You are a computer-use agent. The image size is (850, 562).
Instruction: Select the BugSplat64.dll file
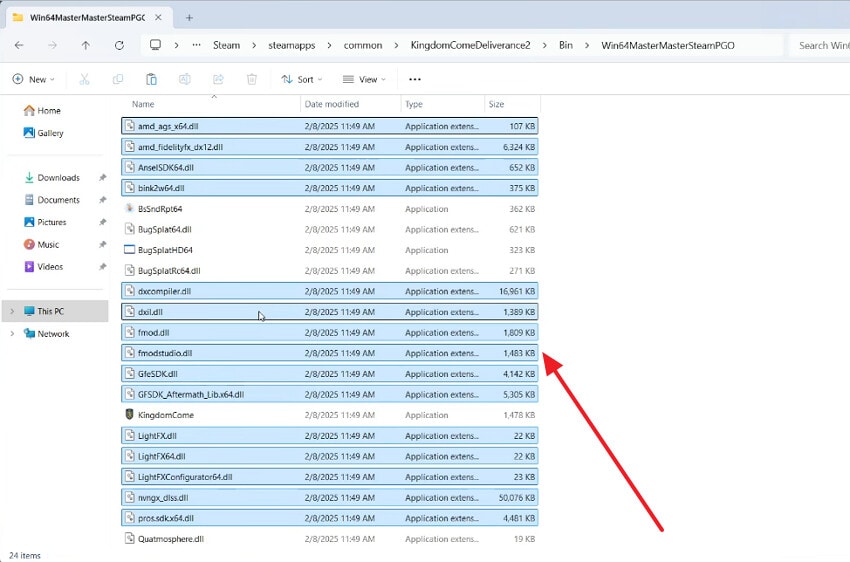click(x=330, y=229)
